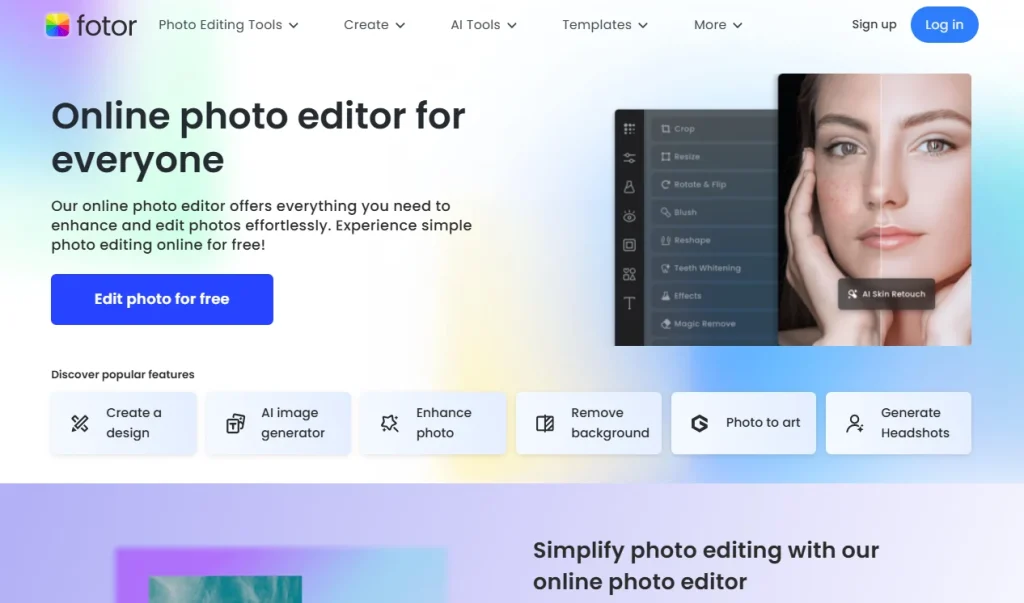The image size is (1024, 603).
Task: Click the Log in button
Action: pos(944,25)
